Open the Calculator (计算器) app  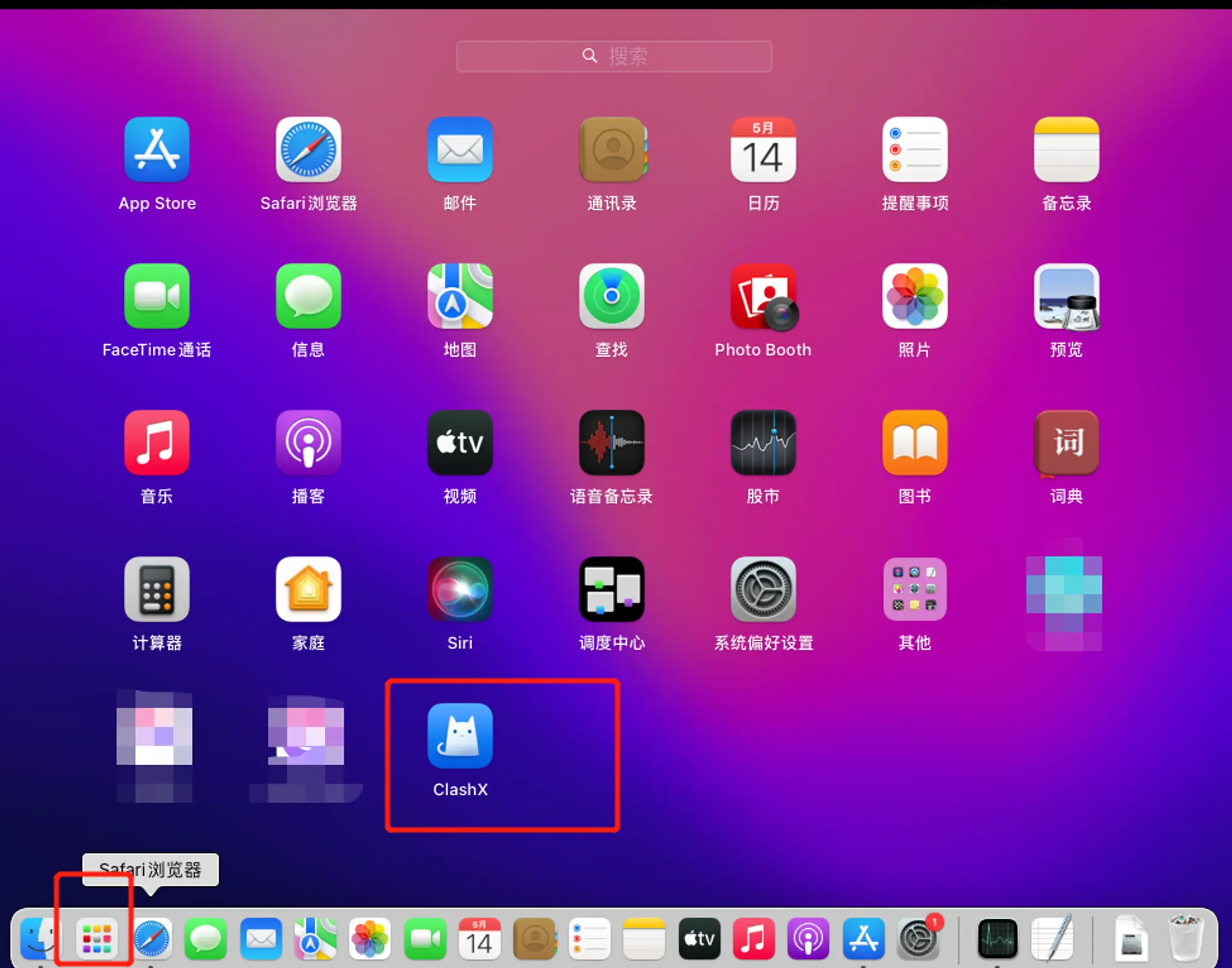click(x=157, y=590)
